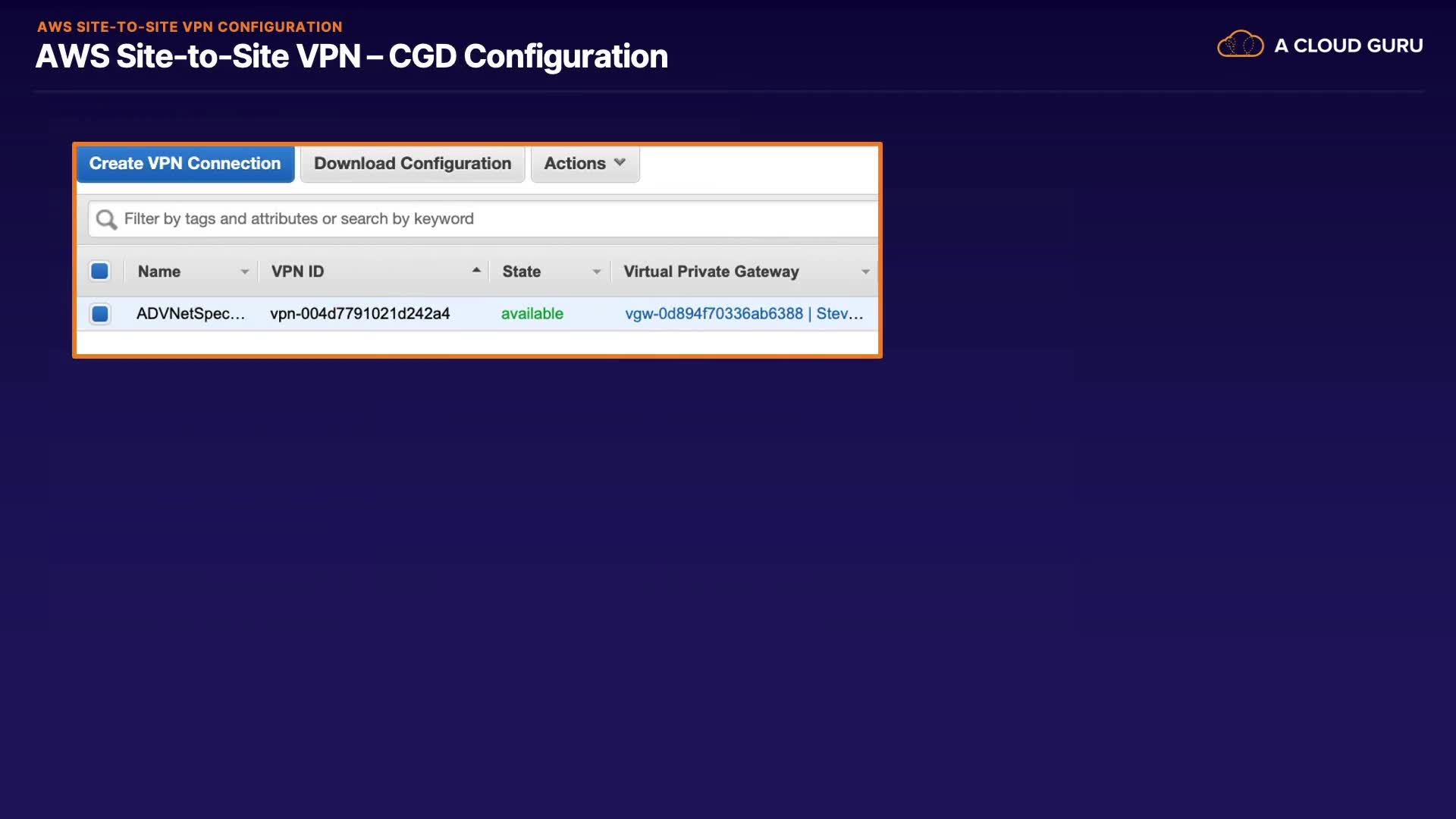The width and height of the screenshot is (1456, 819).
Task: Click the State column header
Action: 521,271
